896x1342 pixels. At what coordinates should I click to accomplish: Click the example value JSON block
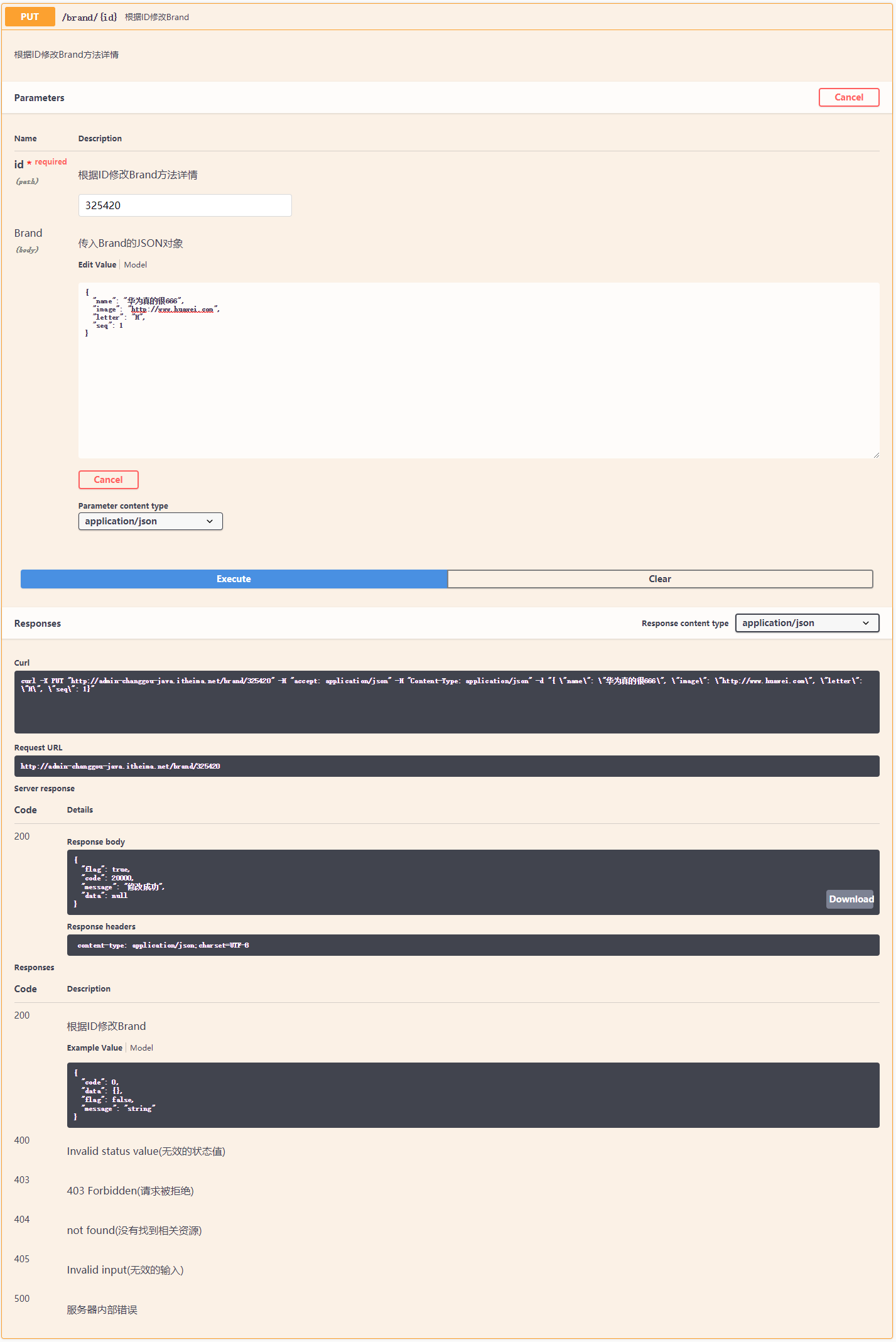click(473, 1095)
